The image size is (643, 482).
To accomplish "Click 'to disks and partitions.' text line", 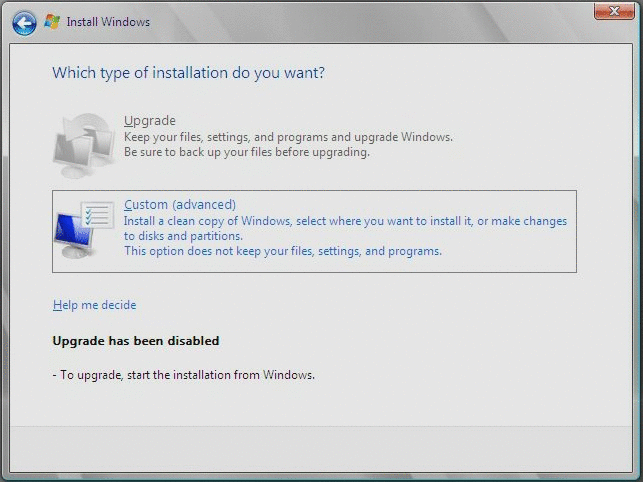I will pyautogui.click(x=183, y=236).
